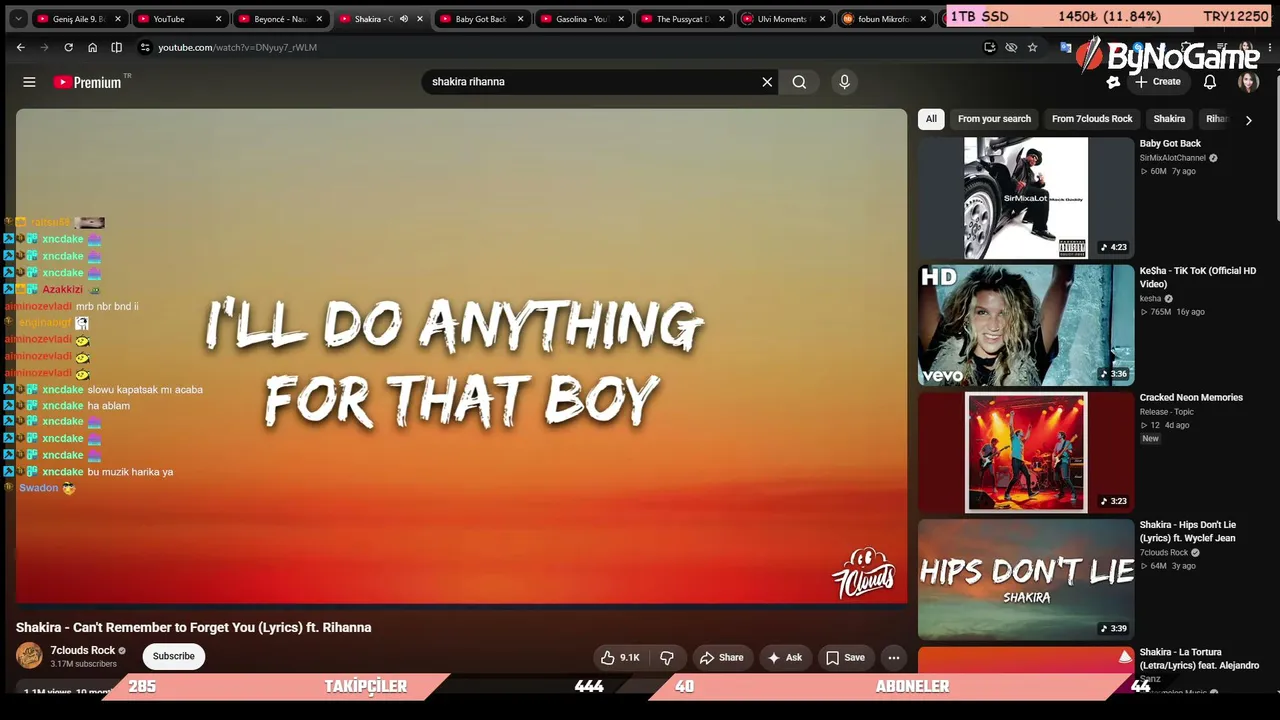Open Shakira Hips Don't Lie title link

[1188, 531]
